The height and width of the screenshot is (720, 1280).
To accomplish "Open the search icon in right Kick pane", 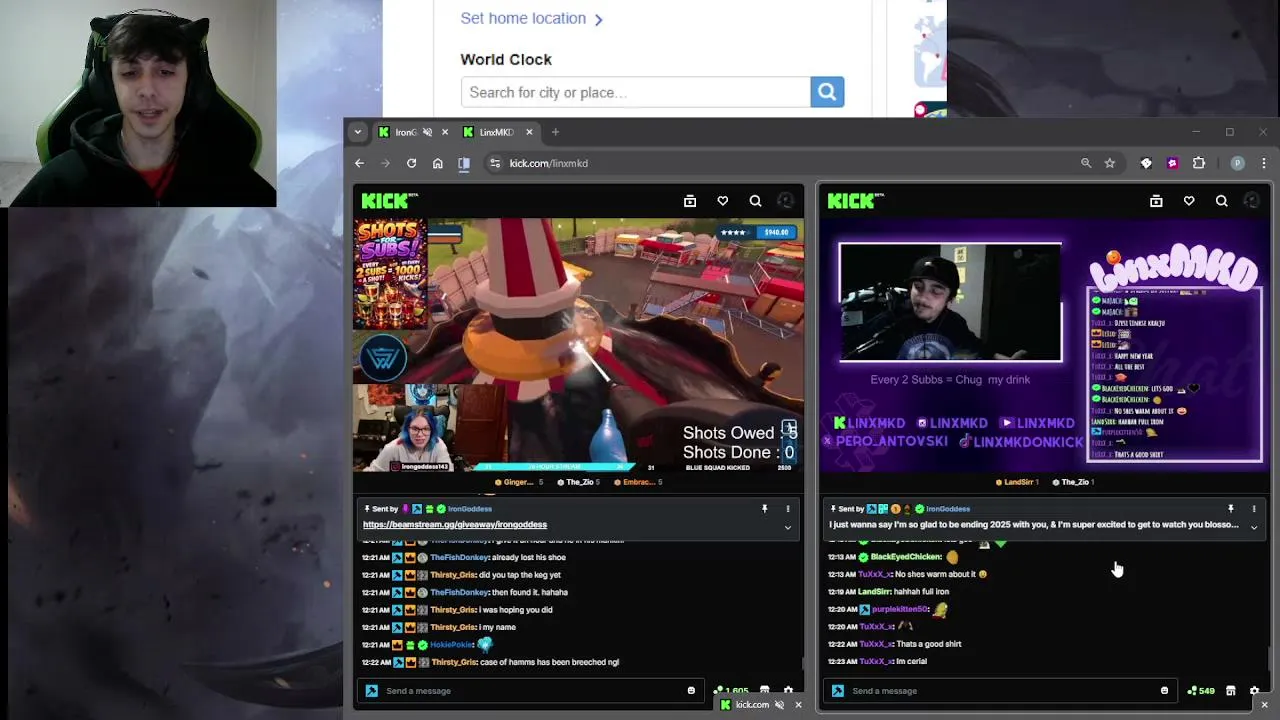I will pos(1222,201).
